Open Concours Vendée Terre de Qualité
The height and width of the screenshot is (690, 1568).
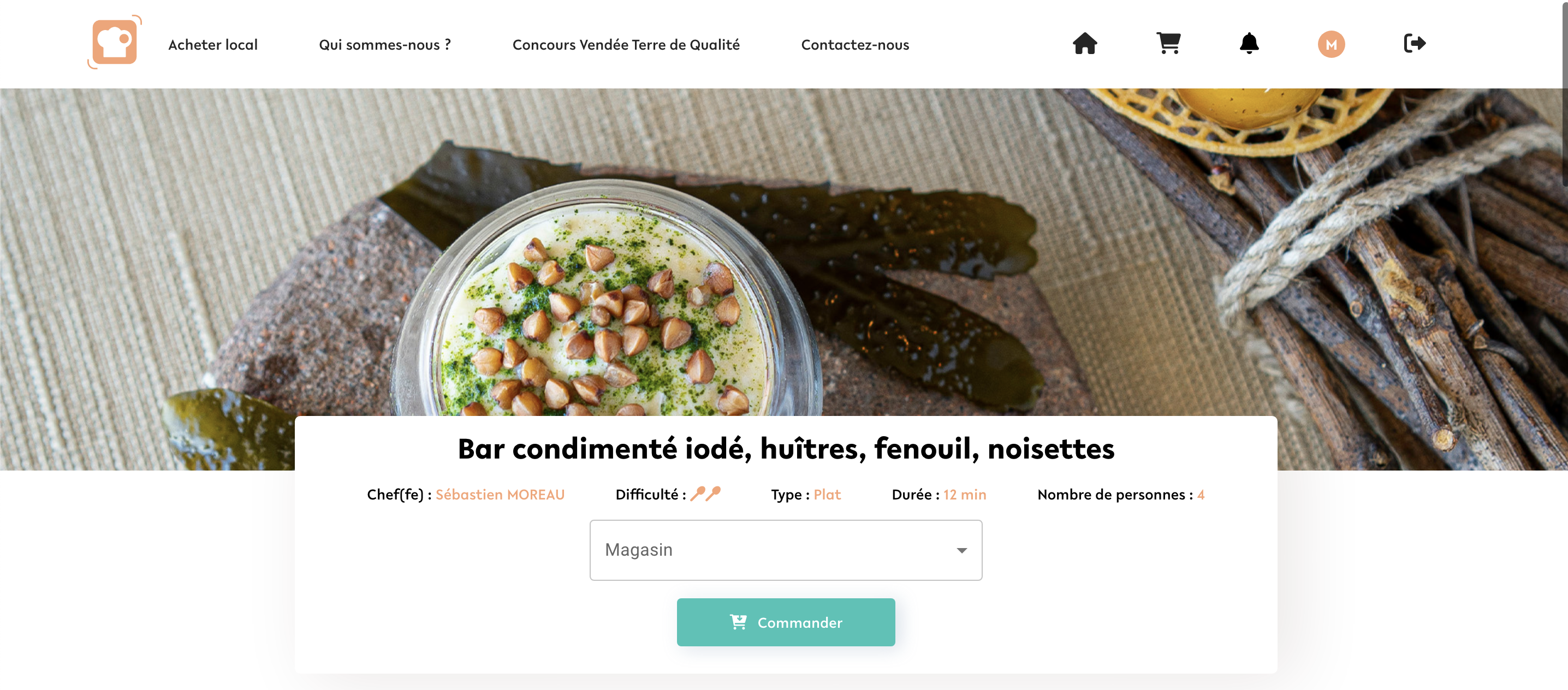pos(626,45)
